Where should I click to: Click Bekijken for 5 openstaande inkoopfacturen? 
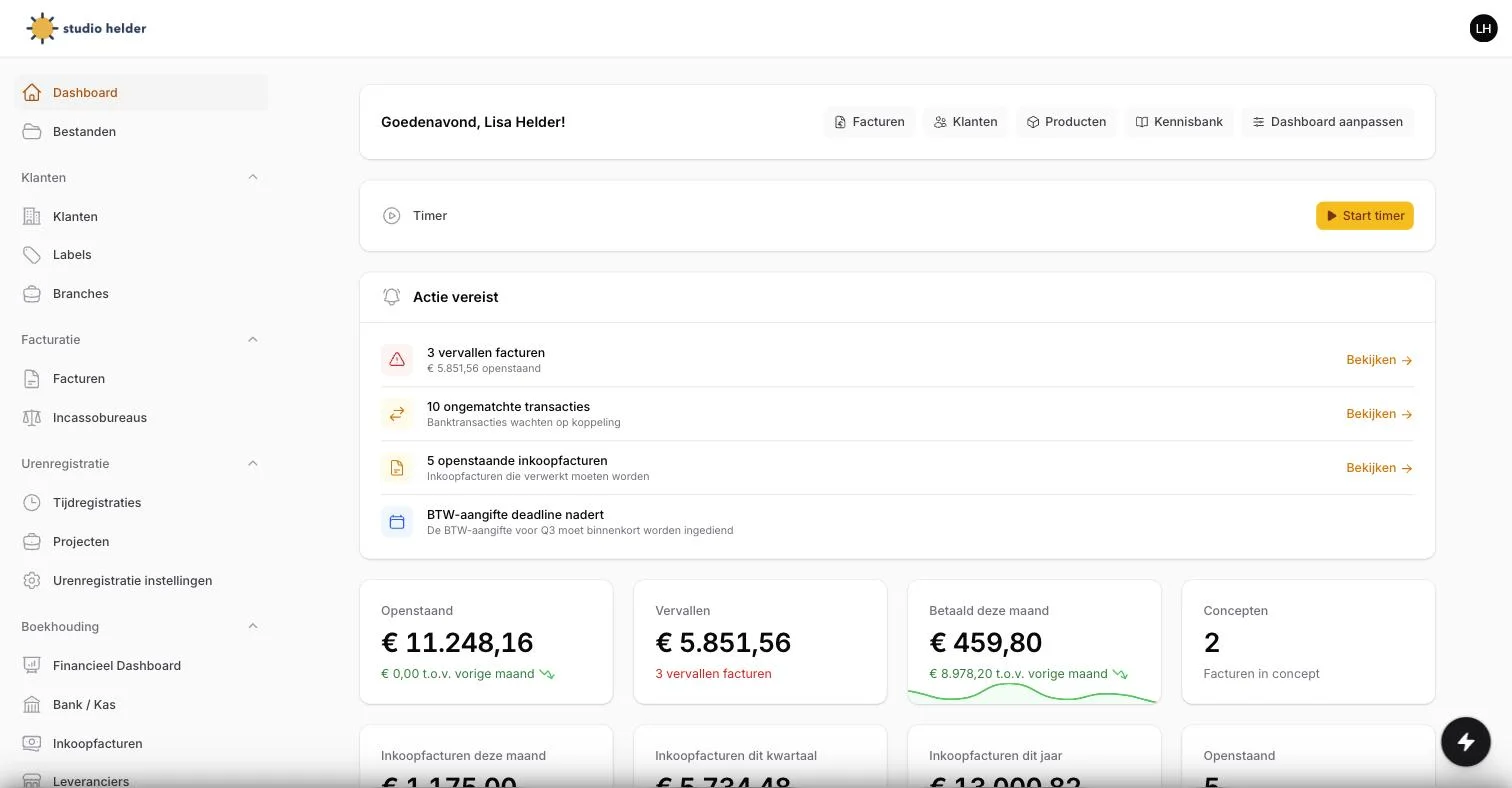pos(1379,468)
